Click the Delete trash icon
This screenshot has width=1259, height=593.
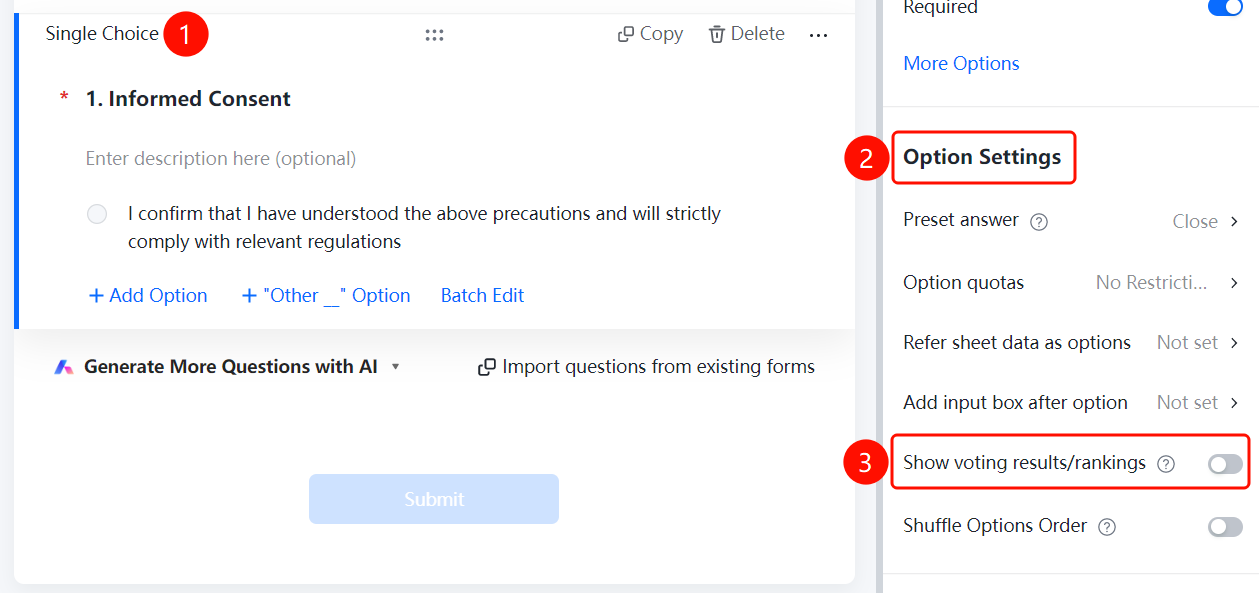[x=717, y=35]
